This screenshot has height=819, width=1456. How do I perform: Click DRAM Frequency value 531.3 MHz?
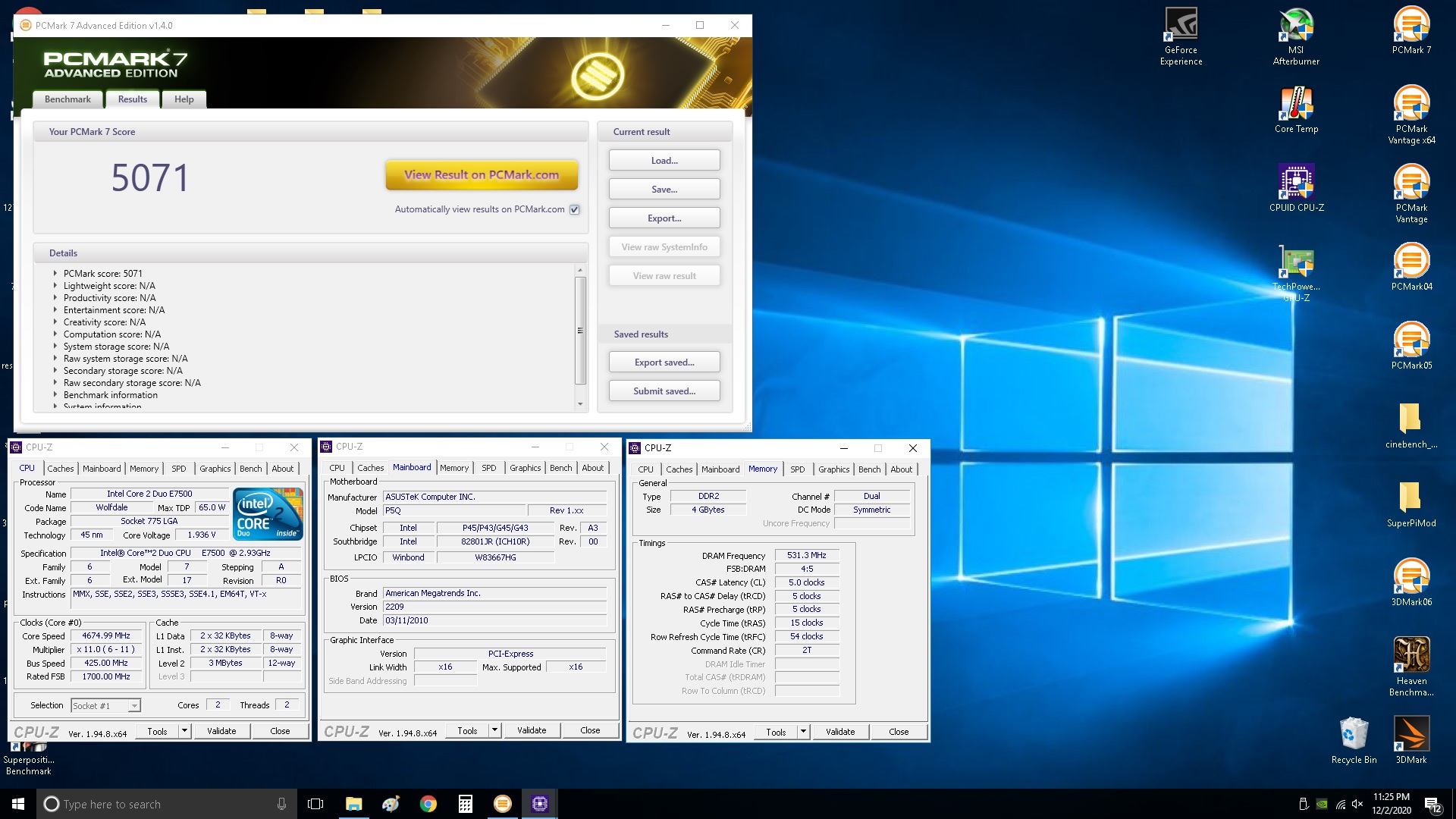[x=806, y=555]
